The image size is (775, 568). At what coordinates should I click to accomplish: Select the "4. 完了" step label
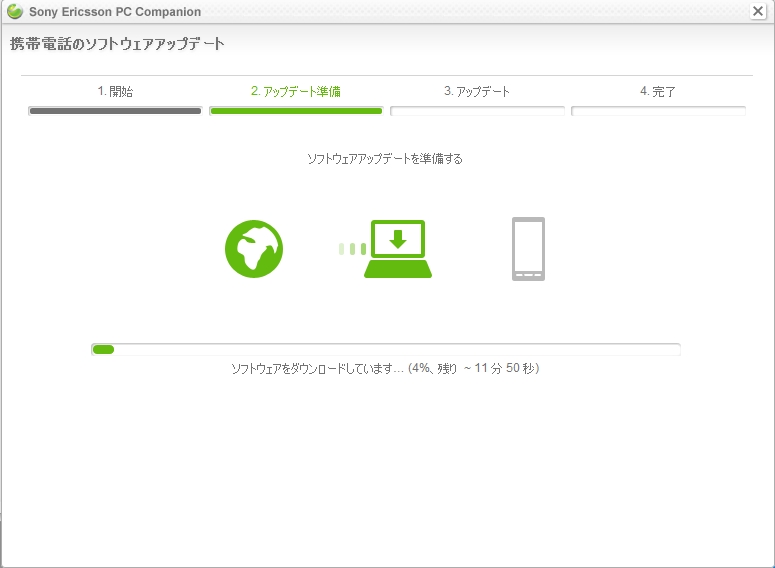pyautogui.click(x=658, y=91)
